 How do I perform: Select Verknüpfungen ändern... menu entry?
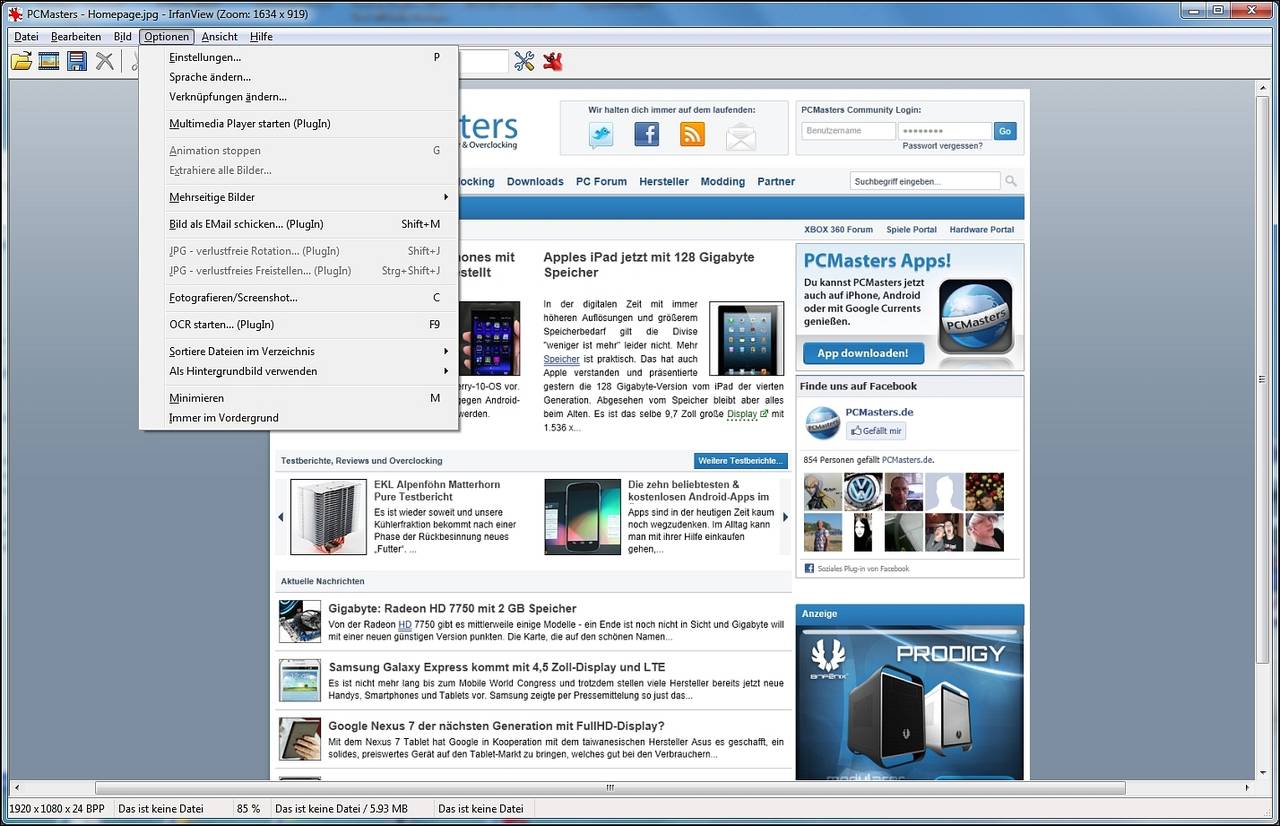(x=299, y=97)
